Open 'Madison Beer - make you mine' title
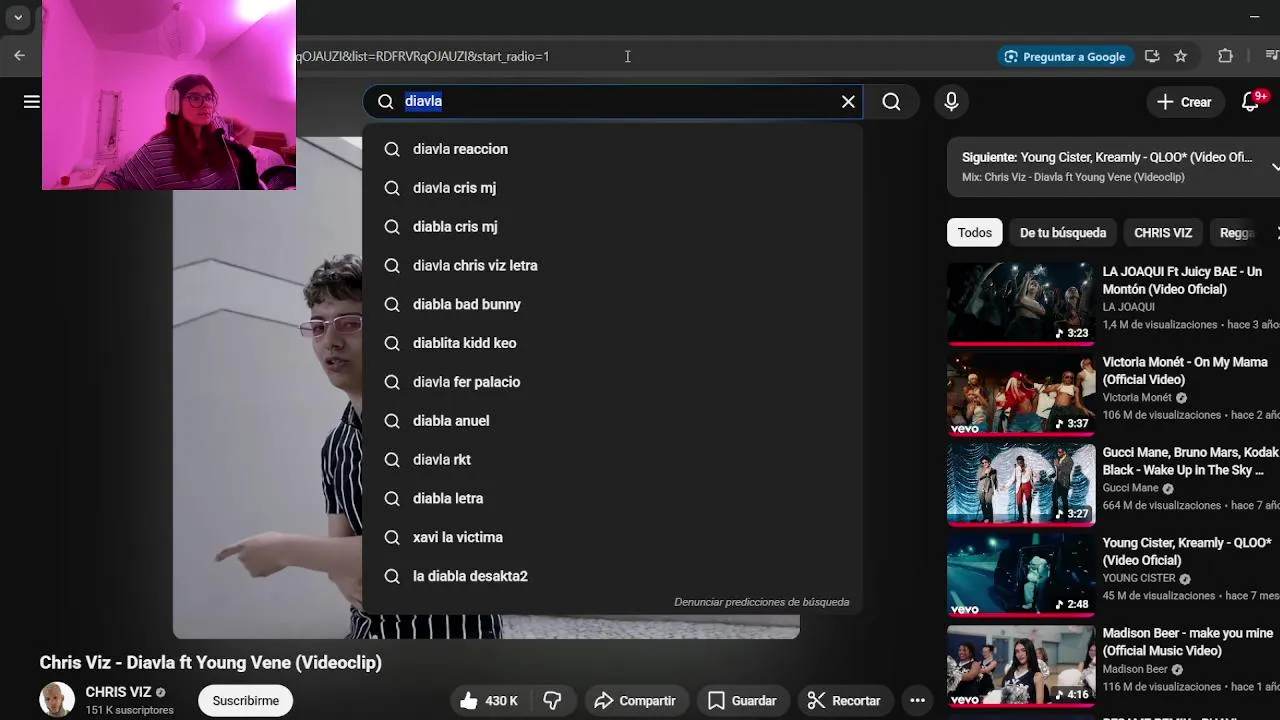Image resolution: width=1280 pixels, height=720 pixels. click(1188, 642)
